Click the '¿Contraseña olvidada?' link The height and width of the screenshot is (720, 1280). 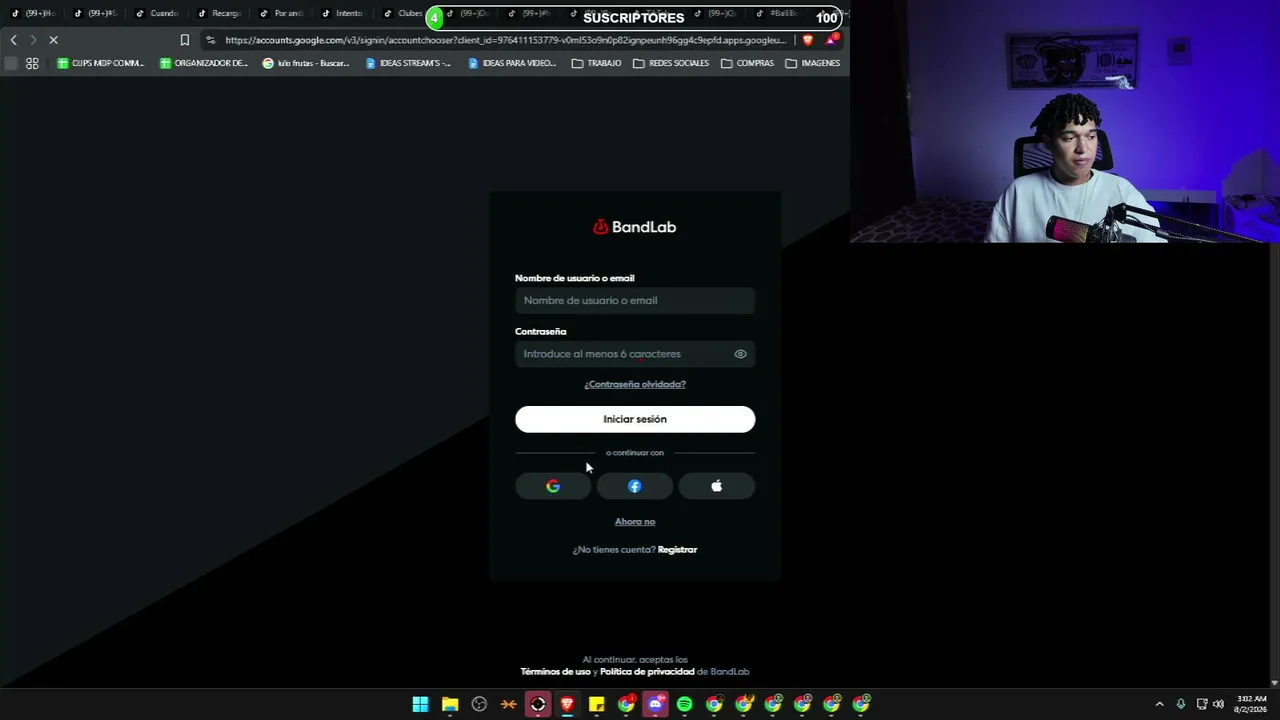[x=635, y=384]
